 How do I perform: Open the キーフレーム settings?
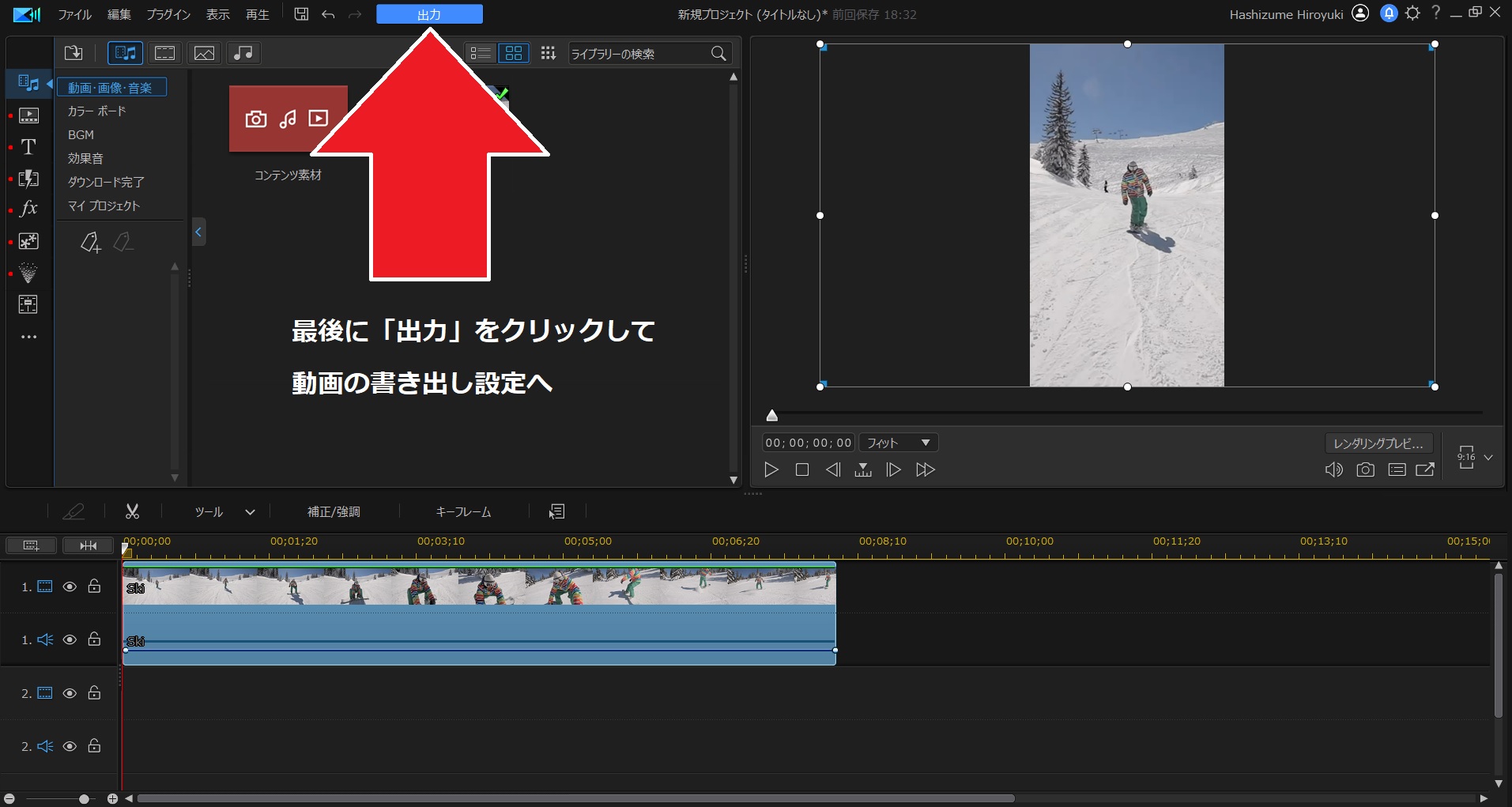click(x=463, y=512)
